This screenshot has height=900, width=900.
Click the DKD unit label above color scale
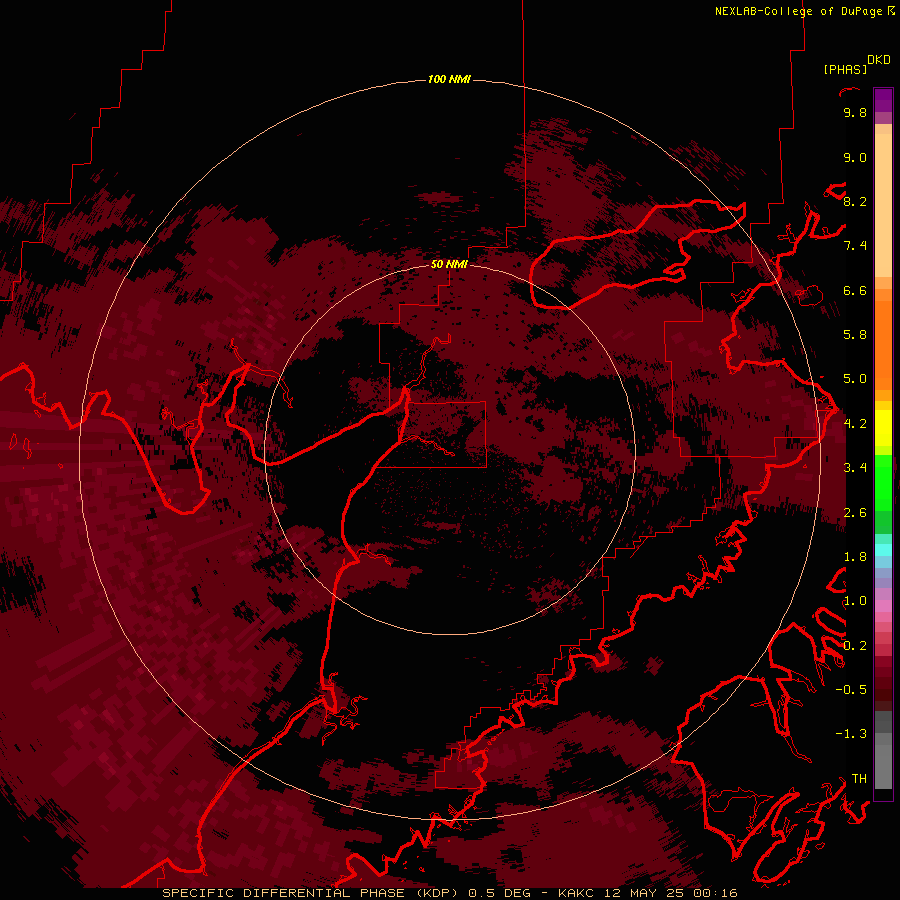[879, 60]
